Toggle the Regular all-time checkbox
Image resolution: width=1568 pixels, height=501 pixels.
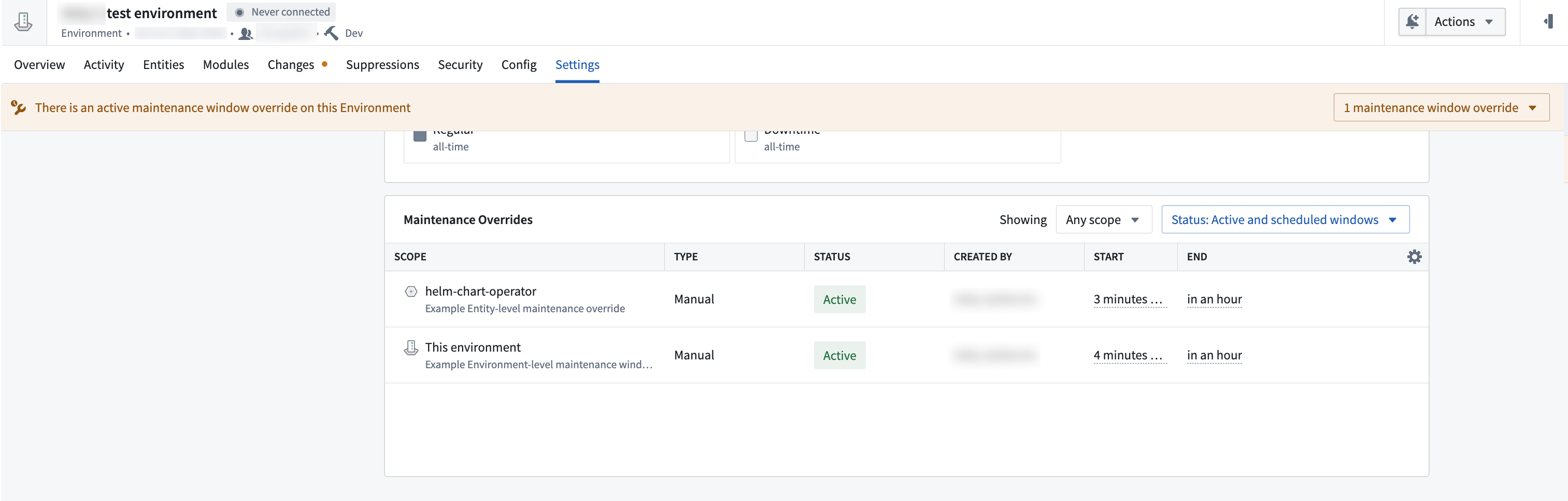tap(420, 135)
